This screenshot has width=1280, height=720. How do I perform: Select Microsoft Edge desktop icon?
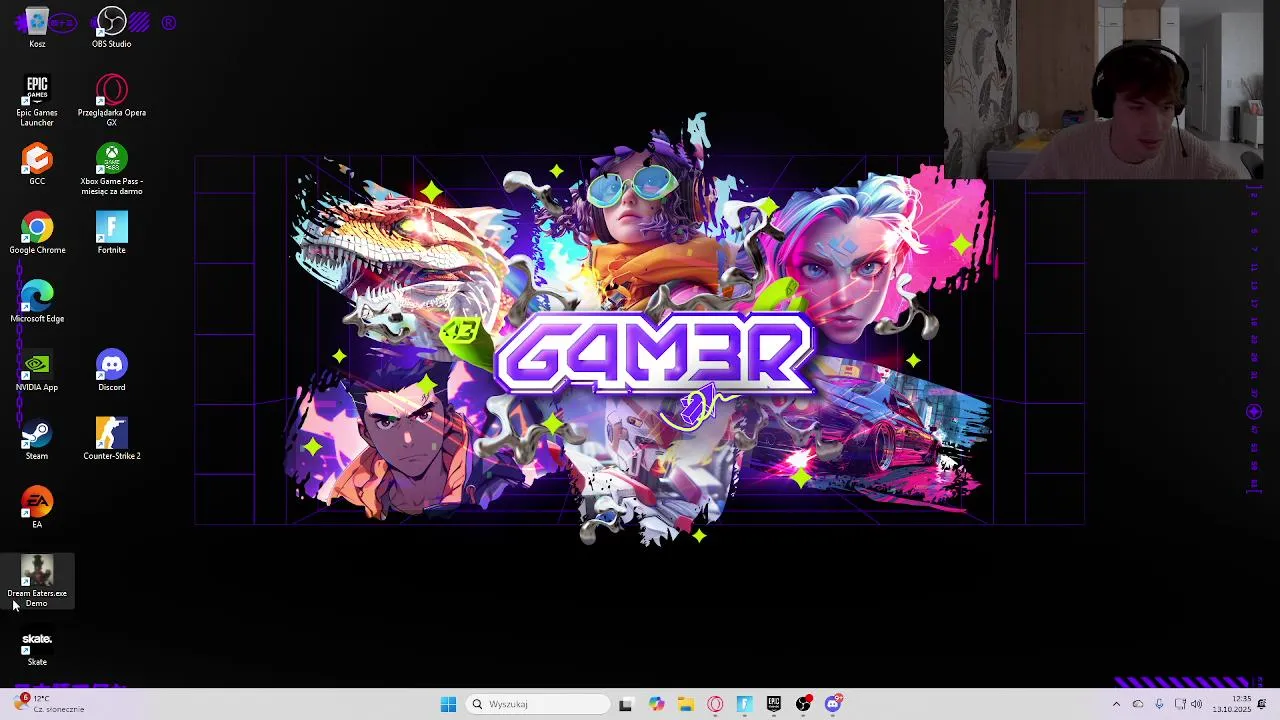[37, 302]
